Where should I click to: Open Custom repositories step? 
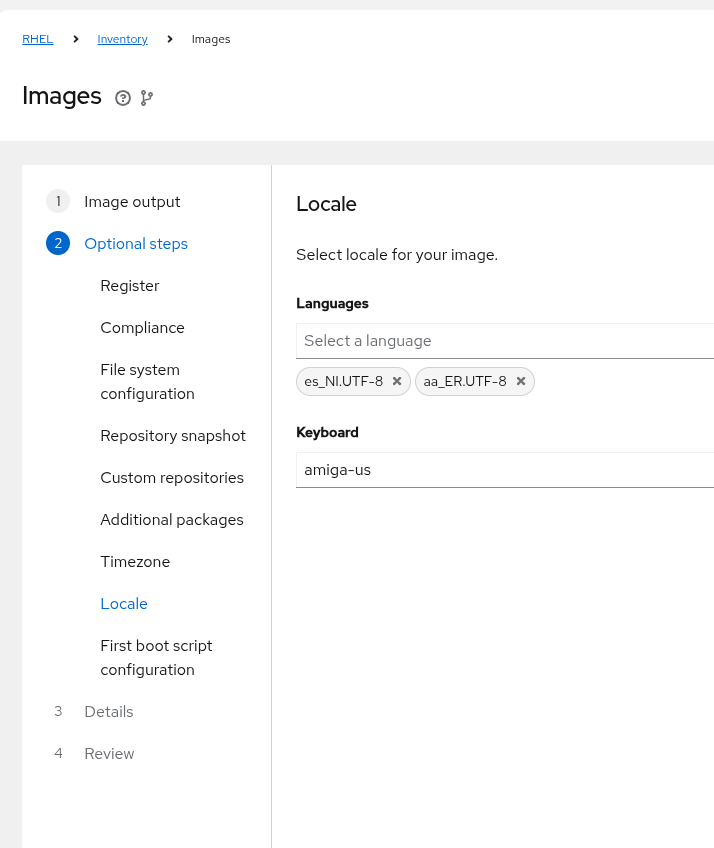click(172, 478)
